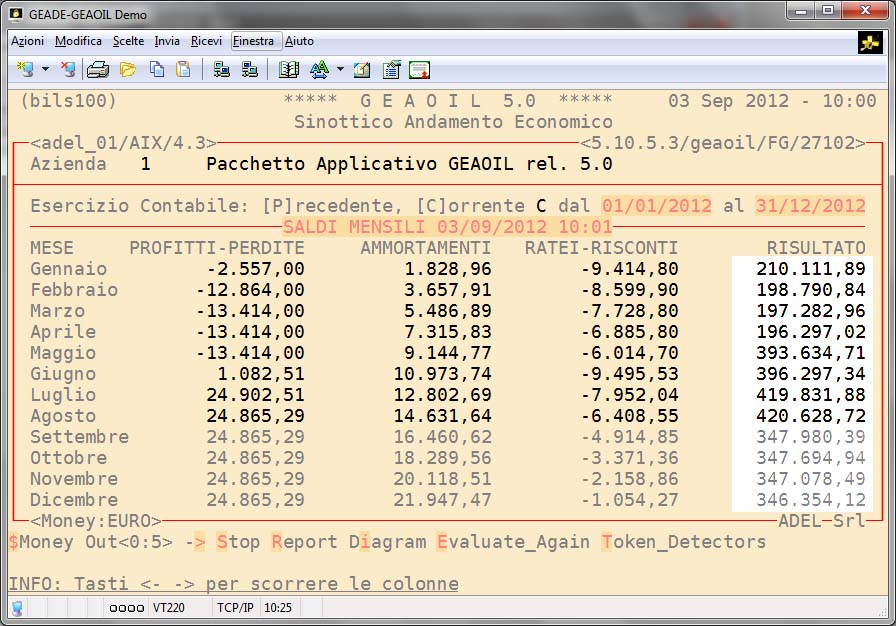
Task: Open the Aiuto menu
Action: 299,41
